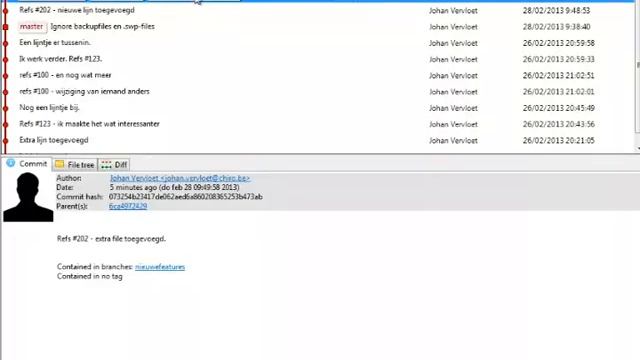Image resolution: width=640 pixels, height=360 pixels.
Task: Click the date 28/02/2013 9:38:40
Action: pyautogui.click(x=556, y=27)
